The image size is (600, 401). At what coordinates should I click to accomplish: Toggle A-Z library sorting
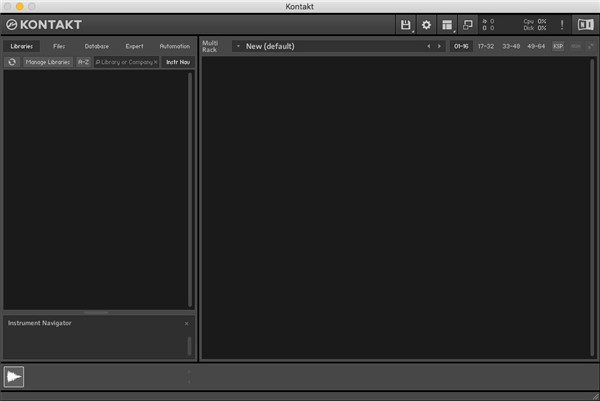coord(83,62)
